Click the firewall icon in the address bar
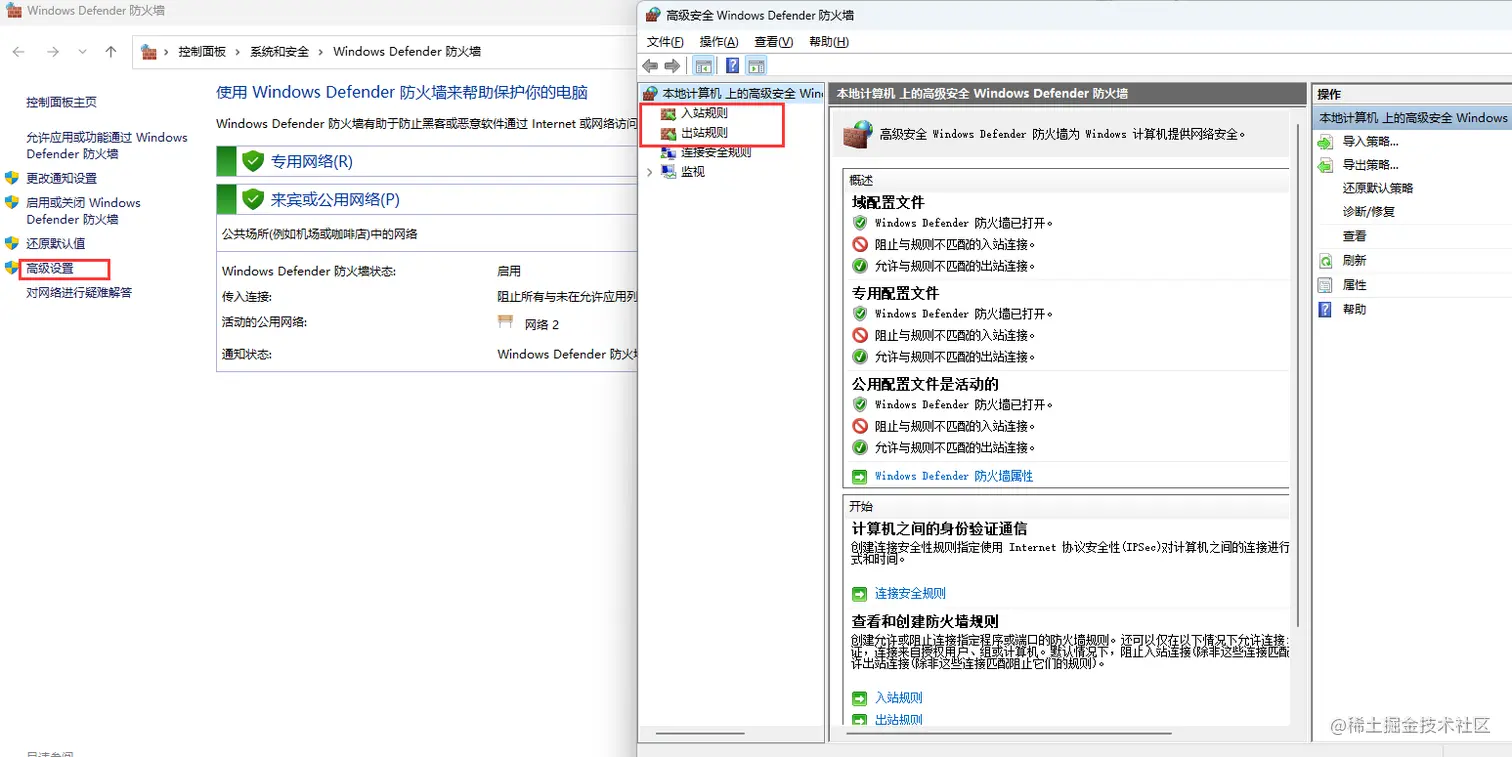The image size is (1512, 757). (149, 51)
